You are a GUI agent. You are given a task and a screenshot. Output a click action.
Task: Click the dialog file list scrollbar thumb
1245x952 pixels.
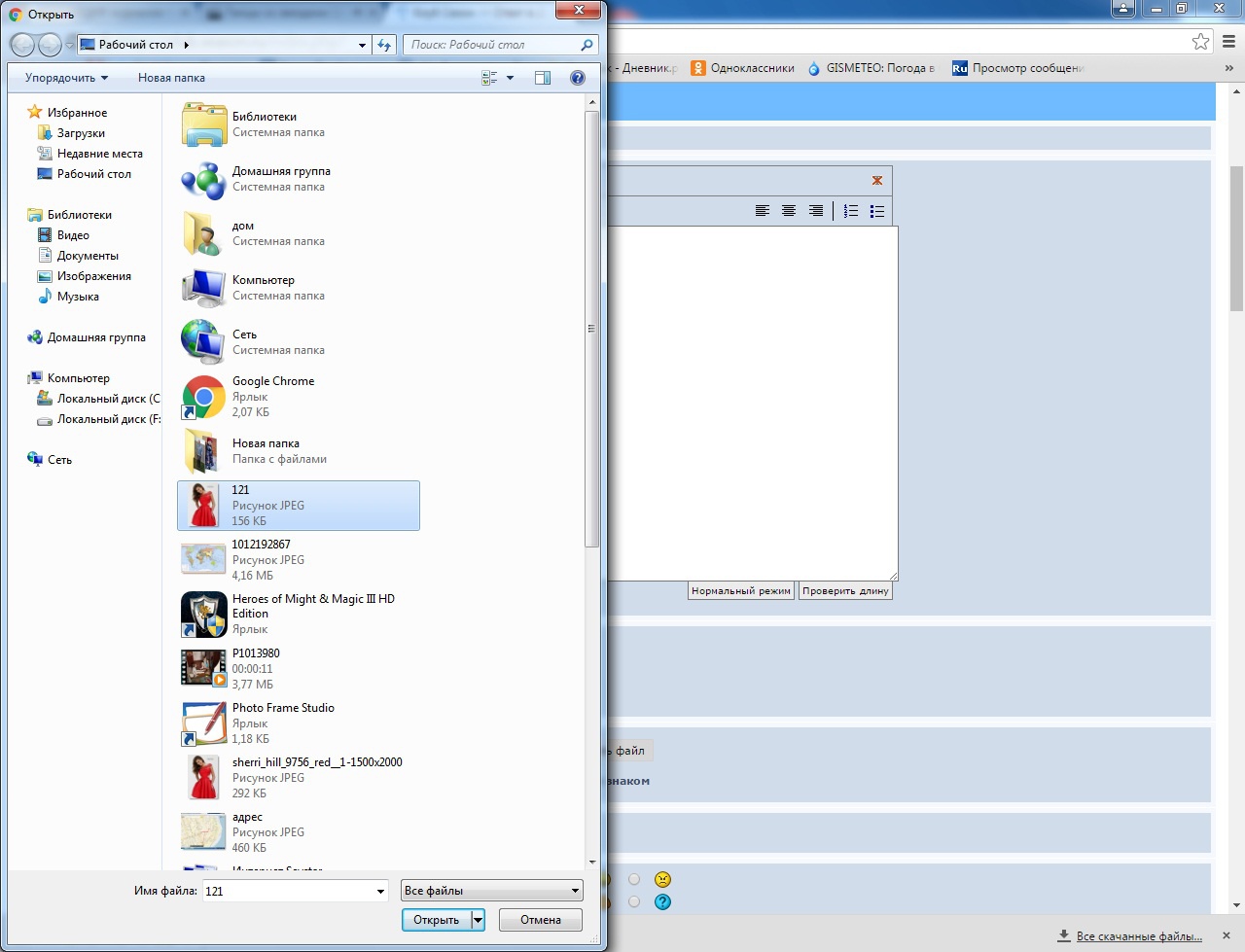[x=591, y=329]
